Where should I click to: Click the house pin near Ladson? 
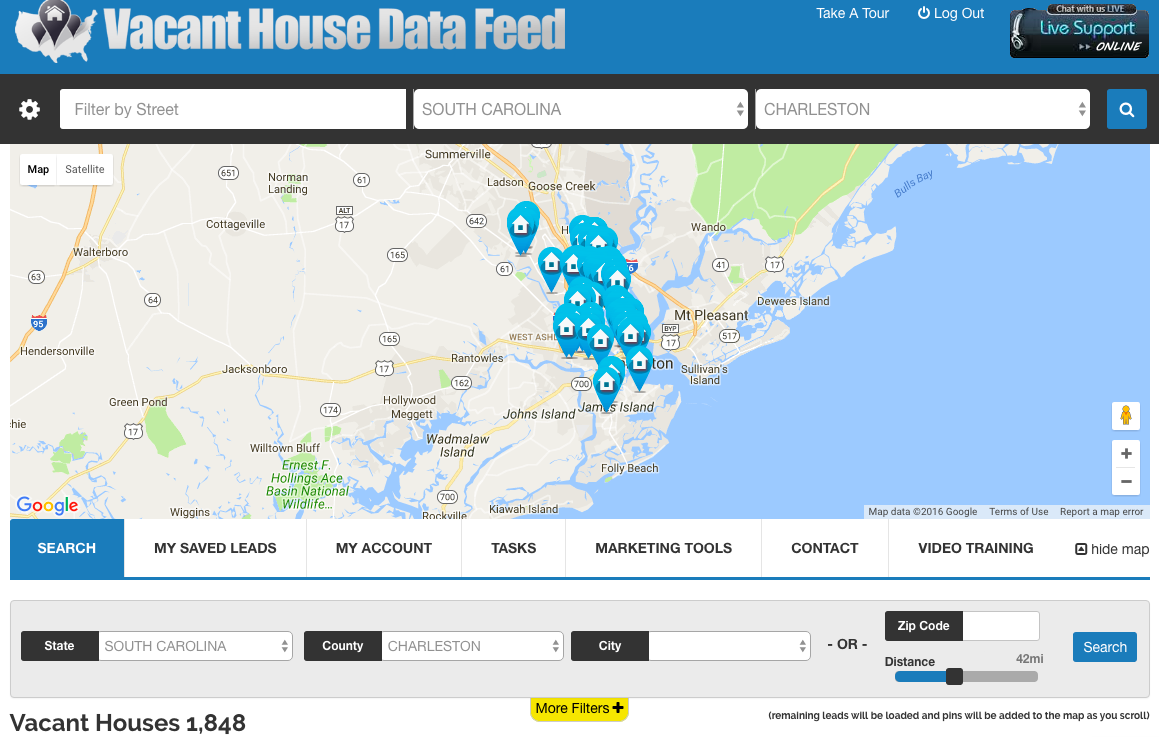point(522,228)
